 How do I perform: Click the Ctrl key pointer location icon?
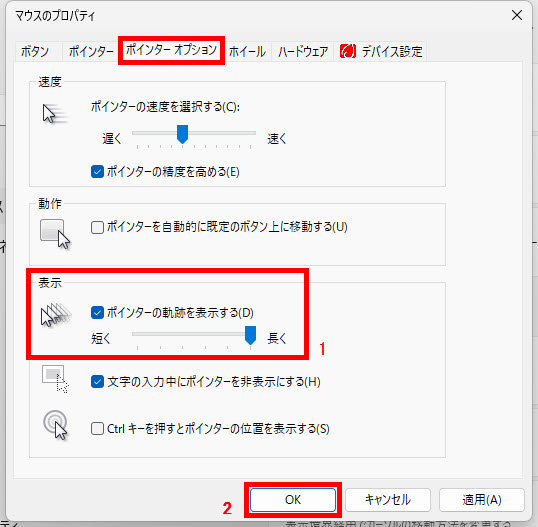coord(56,425)
